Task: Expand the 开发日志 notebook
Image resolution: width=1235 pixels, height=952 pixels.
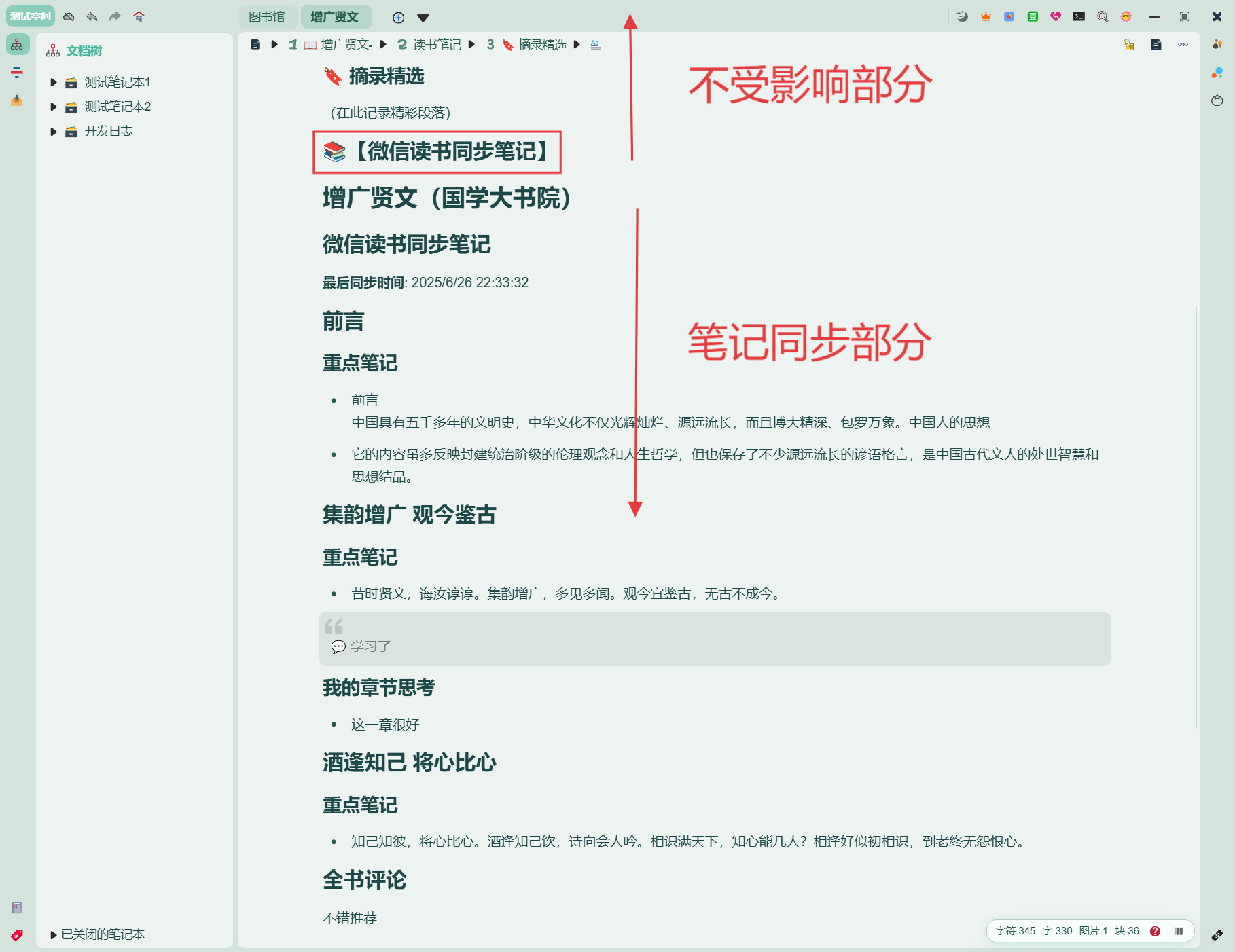Action: pos(54,131)
